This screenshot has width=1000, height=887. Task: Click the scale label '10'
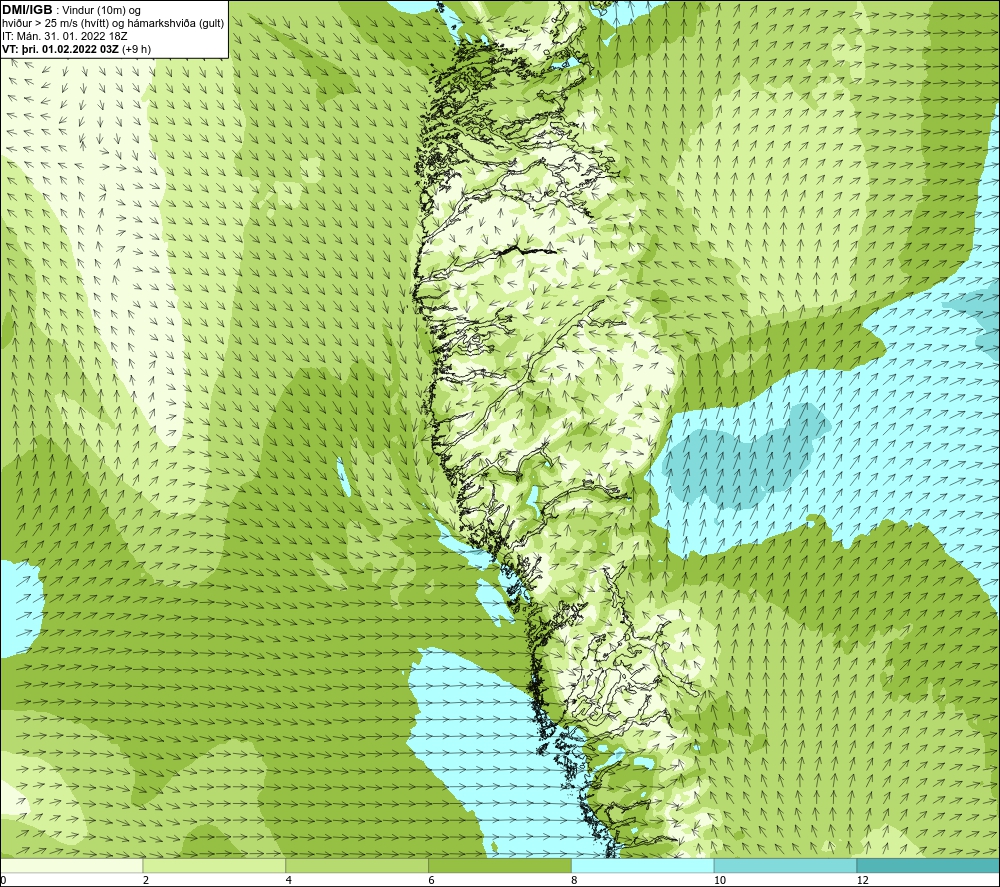point(720,881)
